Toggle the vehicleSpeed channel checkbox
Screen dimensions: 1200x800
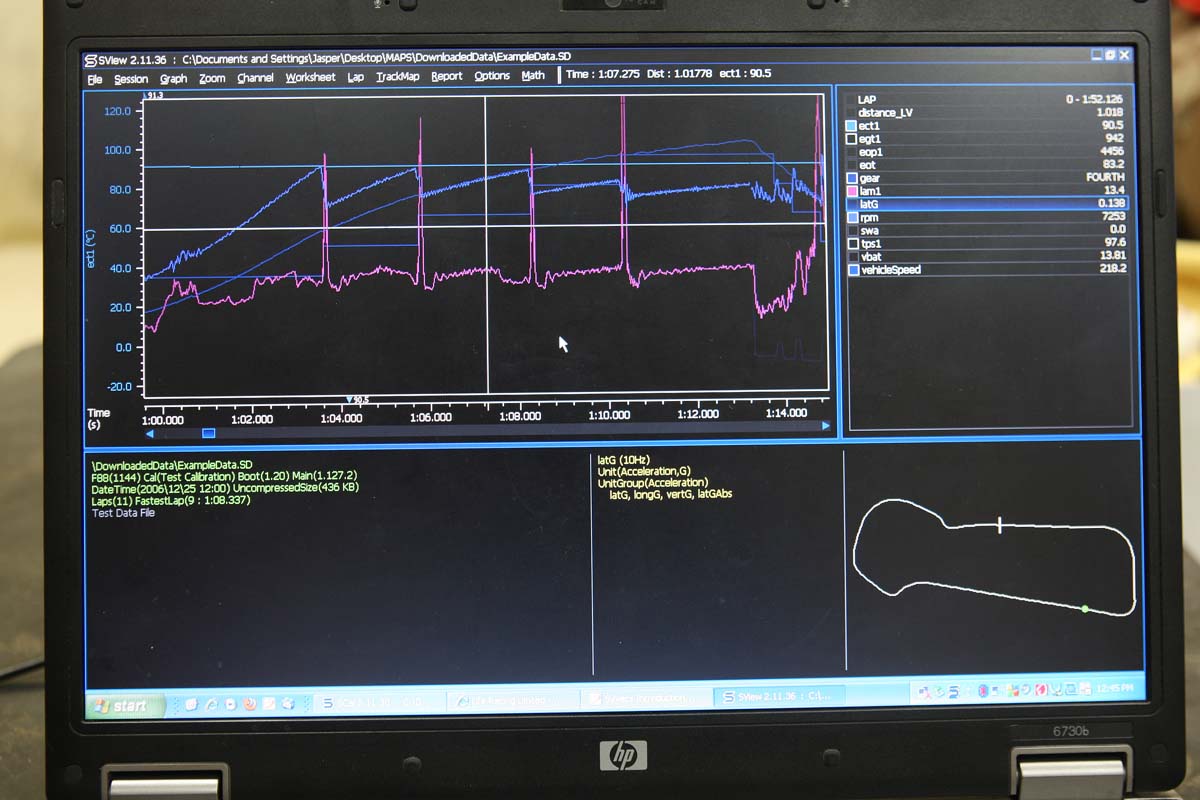coord(851,270)
